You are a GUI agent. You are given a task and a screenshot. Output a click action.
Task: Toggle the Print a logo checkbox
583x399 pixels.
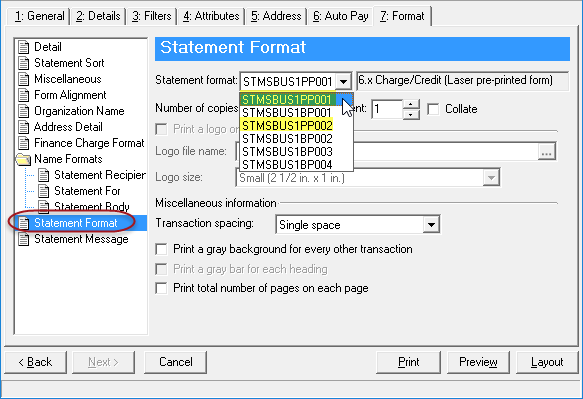(x=161, y=129)
